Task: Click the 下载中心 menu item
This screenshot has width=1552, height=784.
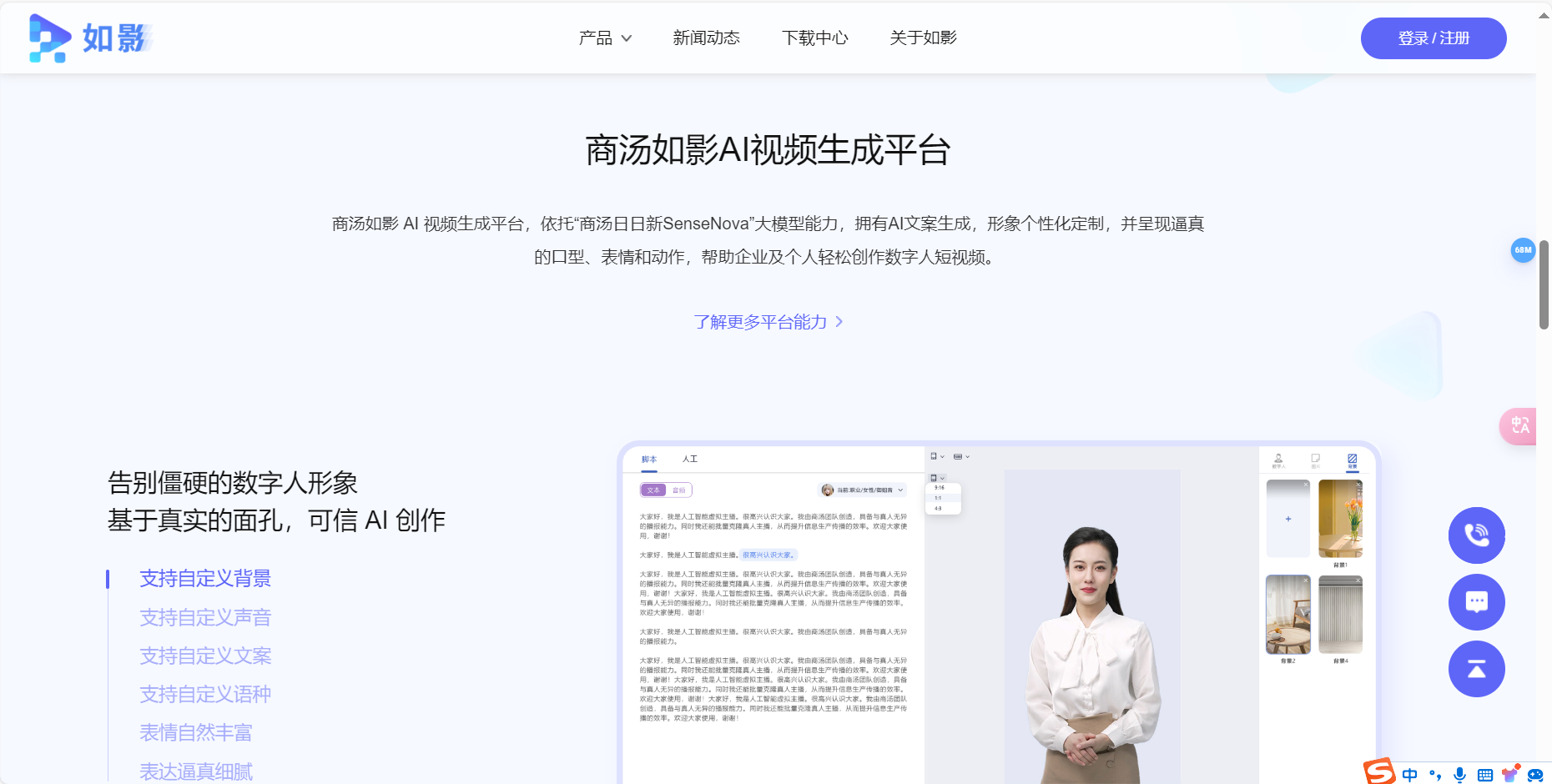Action: coord(815,38)
